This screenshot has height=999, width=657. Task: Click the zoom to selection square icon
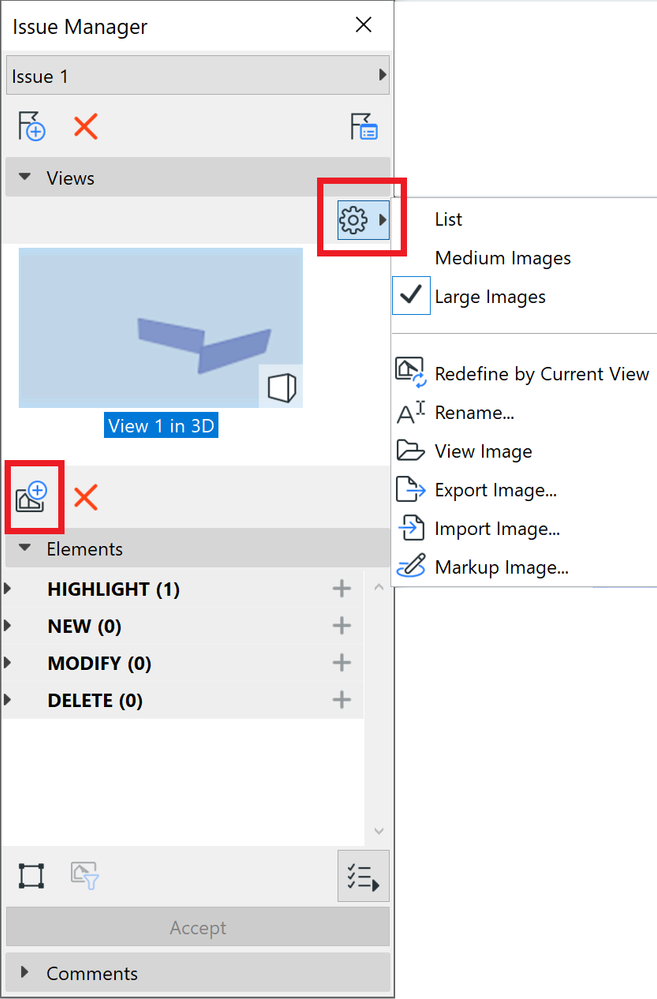(31, 877)
